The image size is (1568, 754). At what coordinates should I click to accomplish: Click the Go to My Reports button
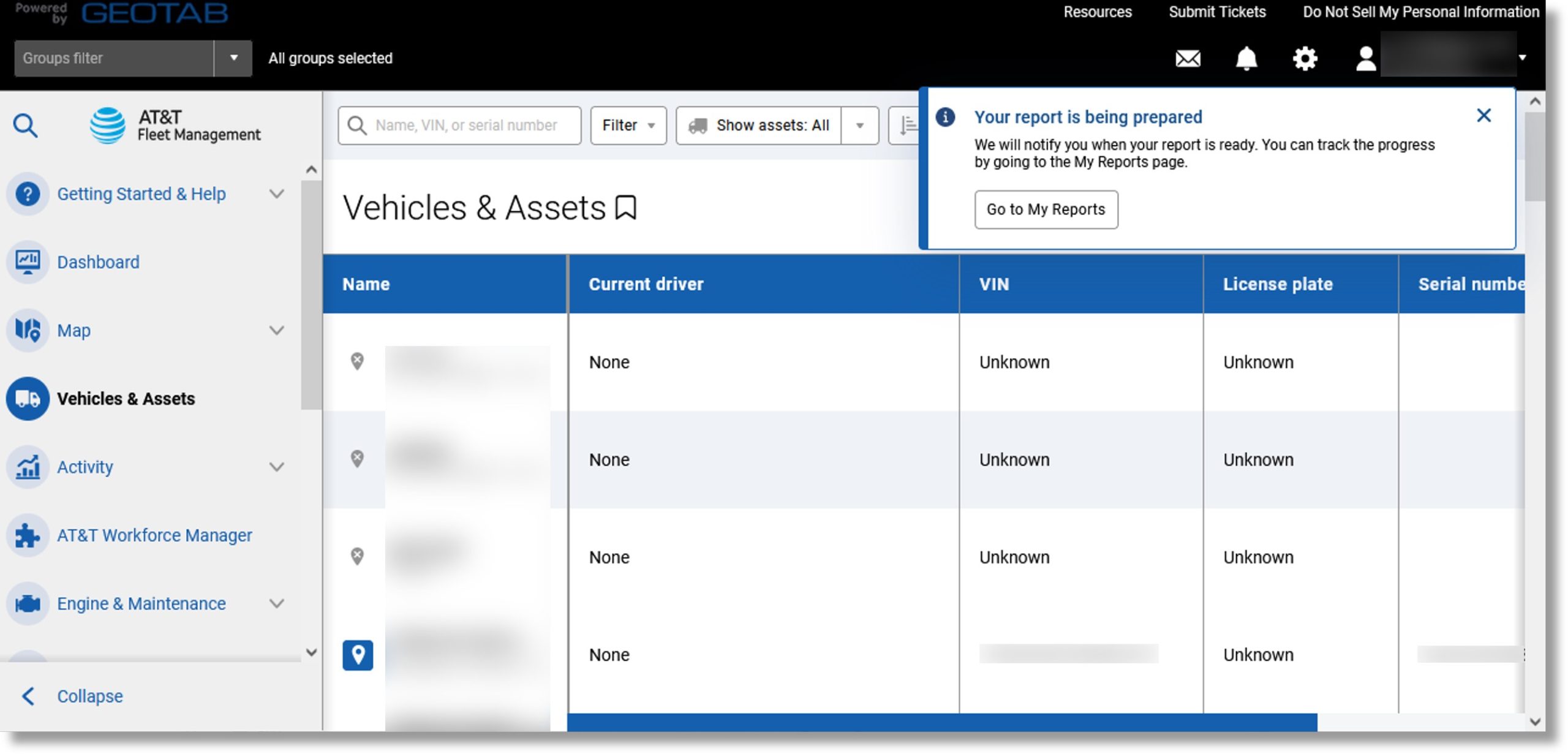[x=1046, y=209]
